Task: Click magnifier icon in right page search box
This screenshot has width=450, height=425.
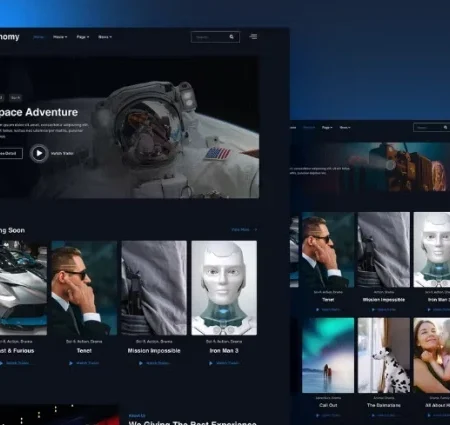Action: pos(445,127)
